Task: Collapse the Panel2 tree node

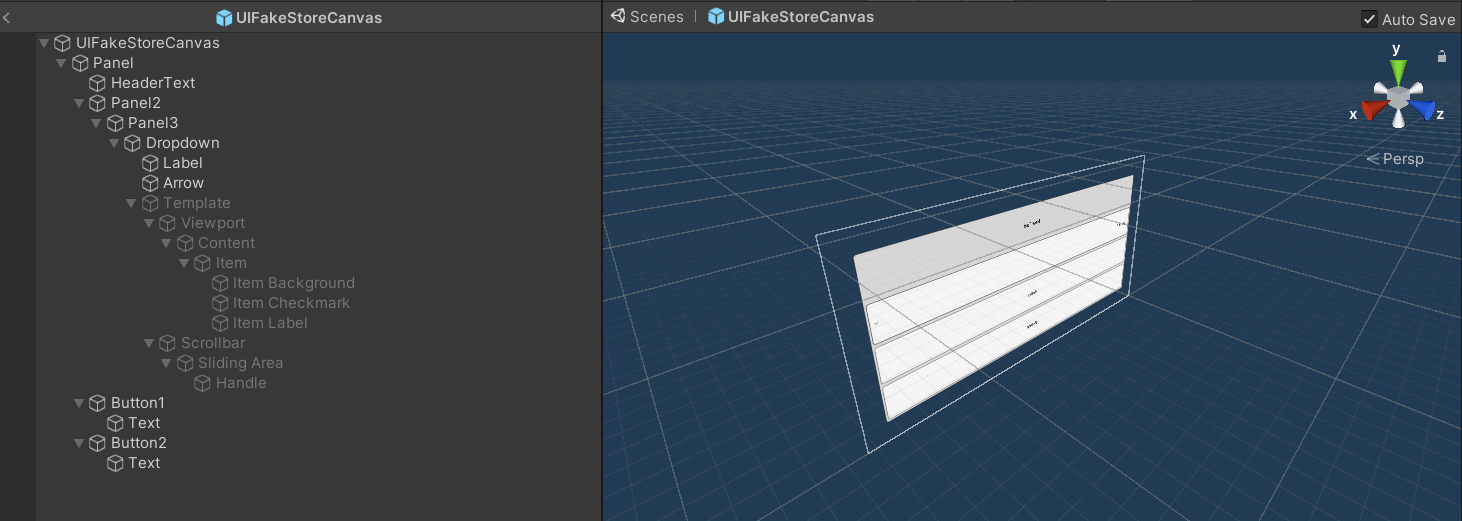Action: [79, 103]
